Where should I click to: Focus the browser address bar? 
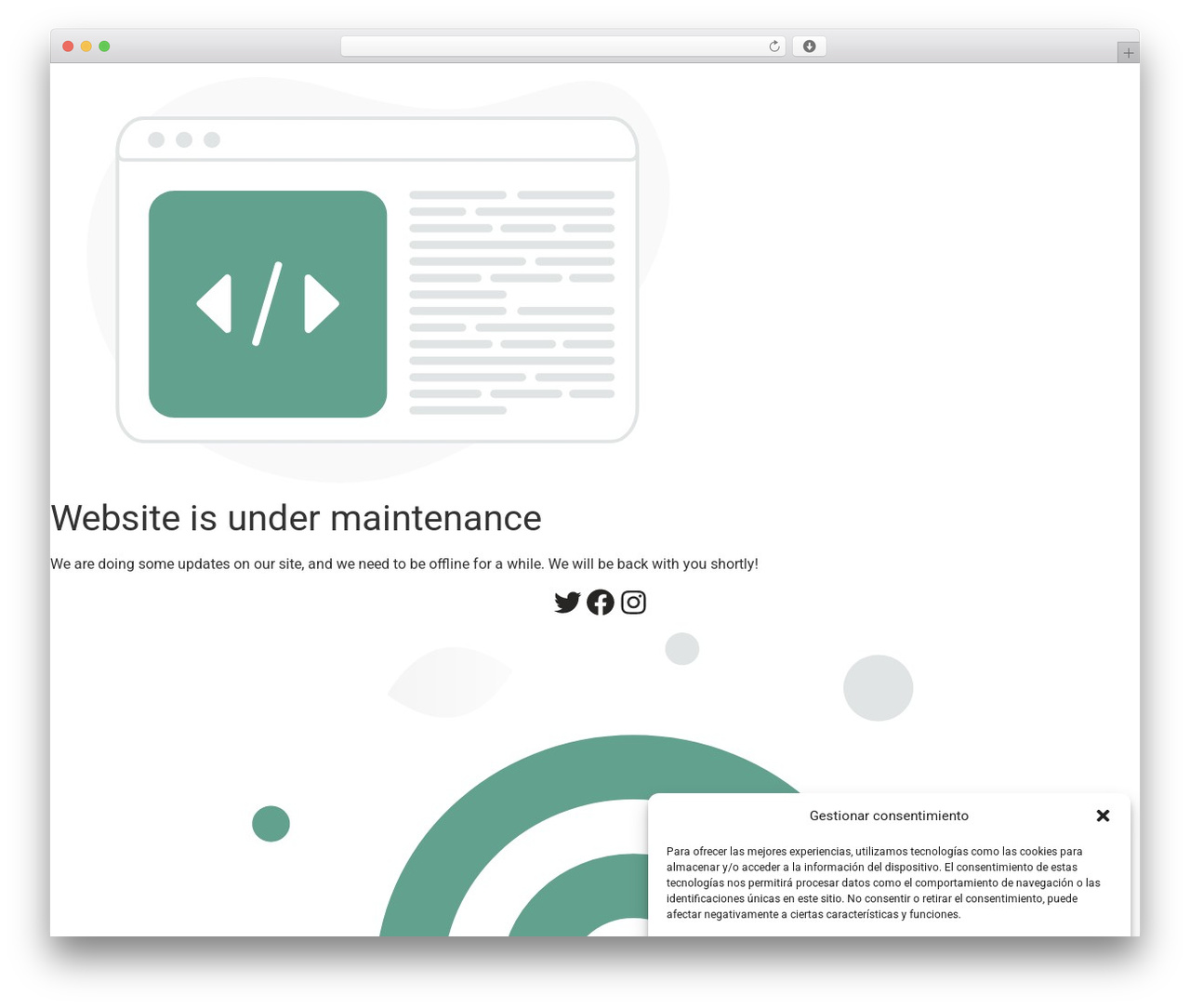[562, 46]
